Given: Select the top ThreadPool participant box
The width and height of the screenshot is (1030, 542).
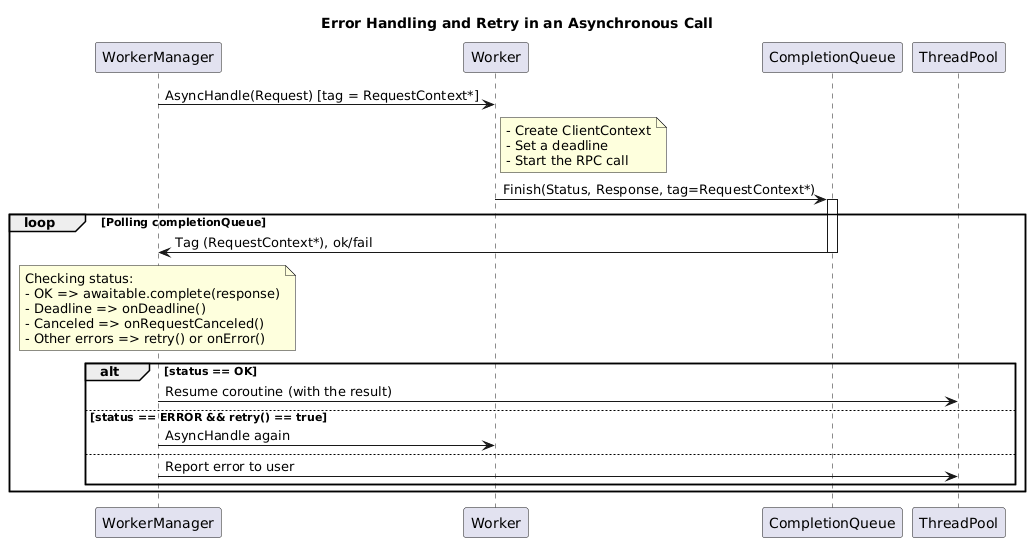Looking at the screenshot, I should tap(958, 58).
